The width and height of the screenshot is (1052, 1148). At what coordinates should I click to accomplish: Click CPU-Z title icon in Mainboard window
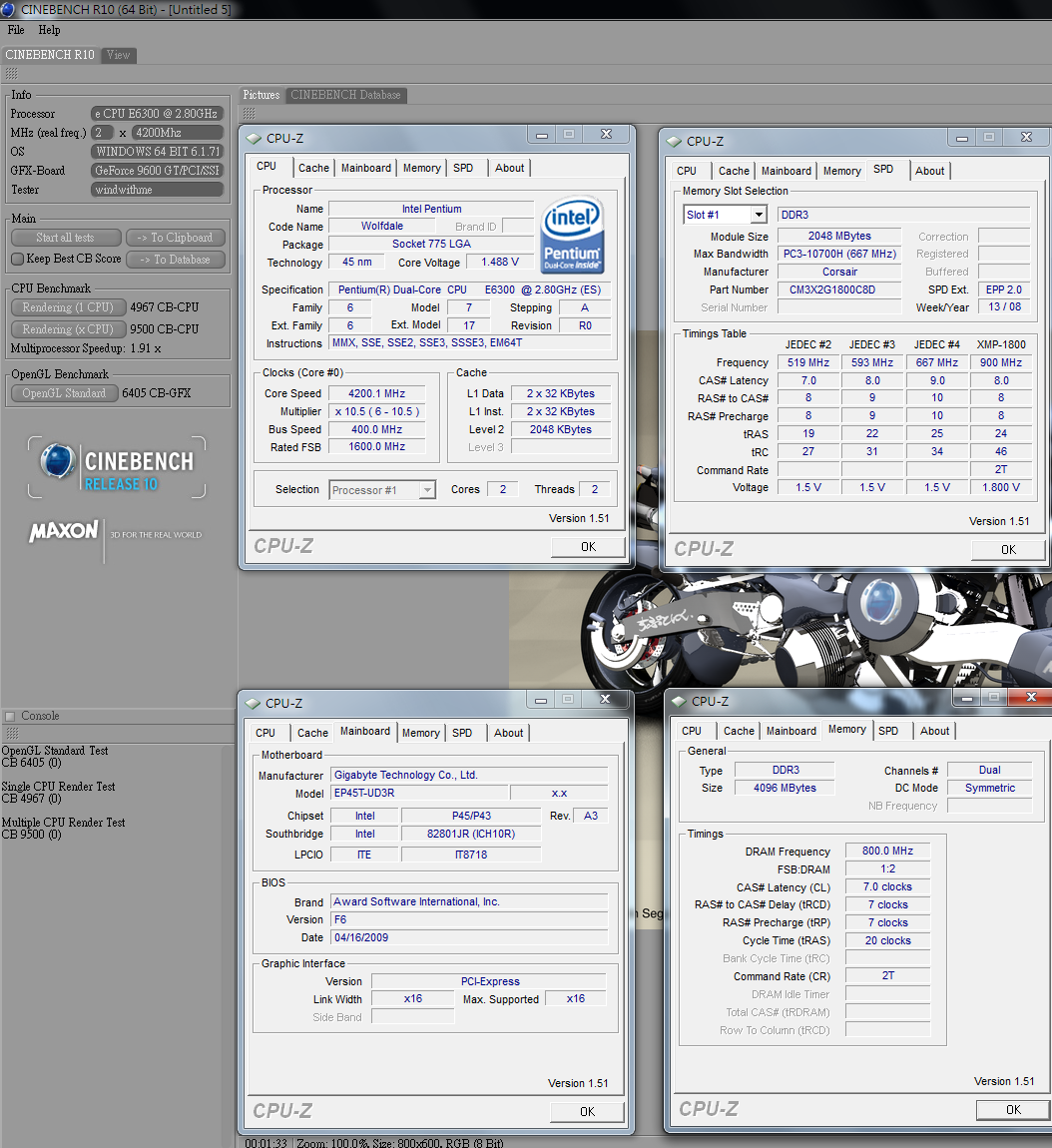pyautogui.click(x=253, y=704)
